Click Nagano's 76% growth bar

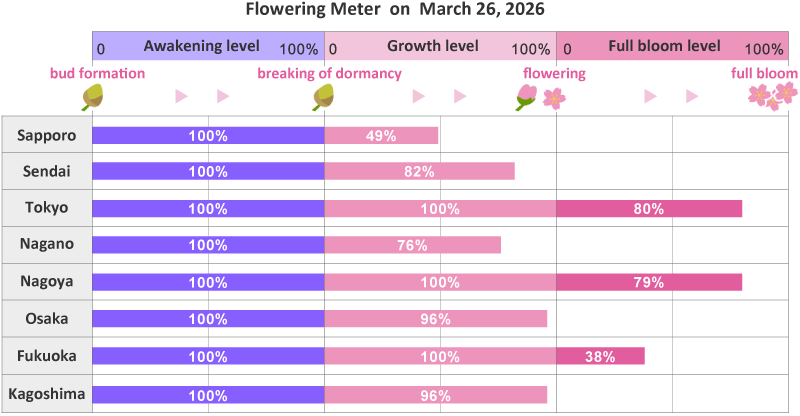[412, 245]
